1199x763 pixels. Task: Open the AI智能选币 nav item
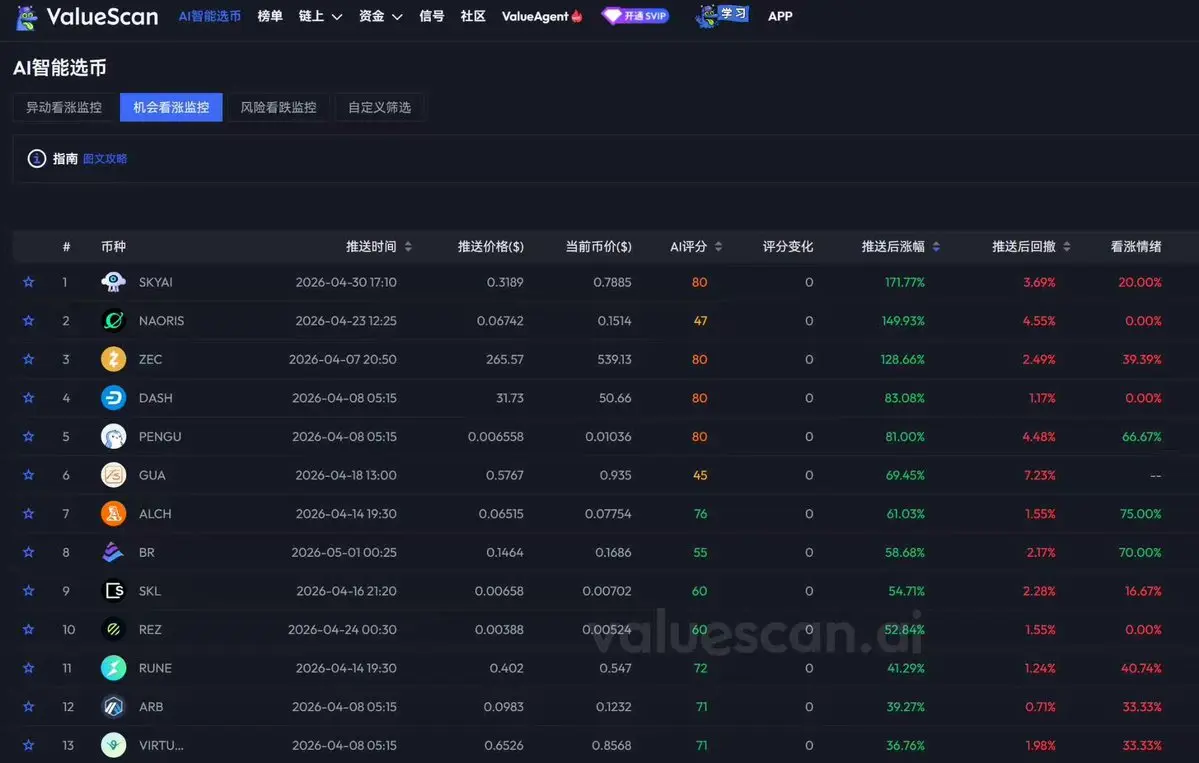tap(210, 16)
